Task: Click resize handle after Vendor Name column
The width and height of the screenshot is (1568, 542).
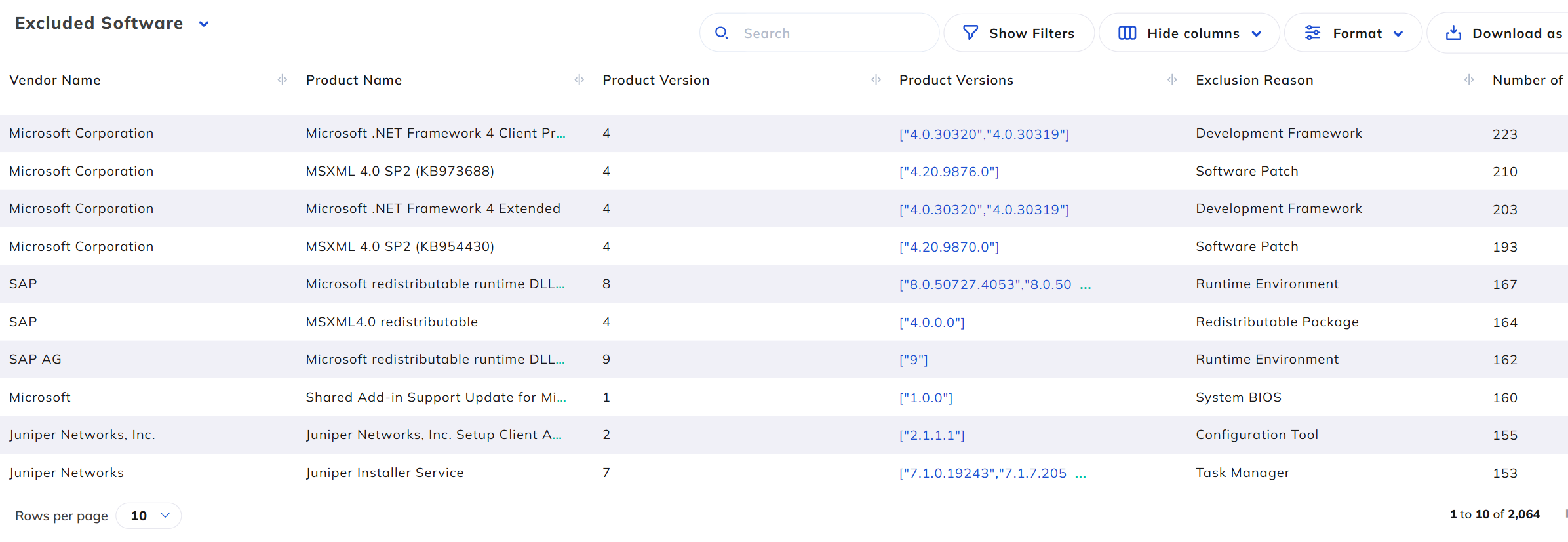Action: point(283,80)
